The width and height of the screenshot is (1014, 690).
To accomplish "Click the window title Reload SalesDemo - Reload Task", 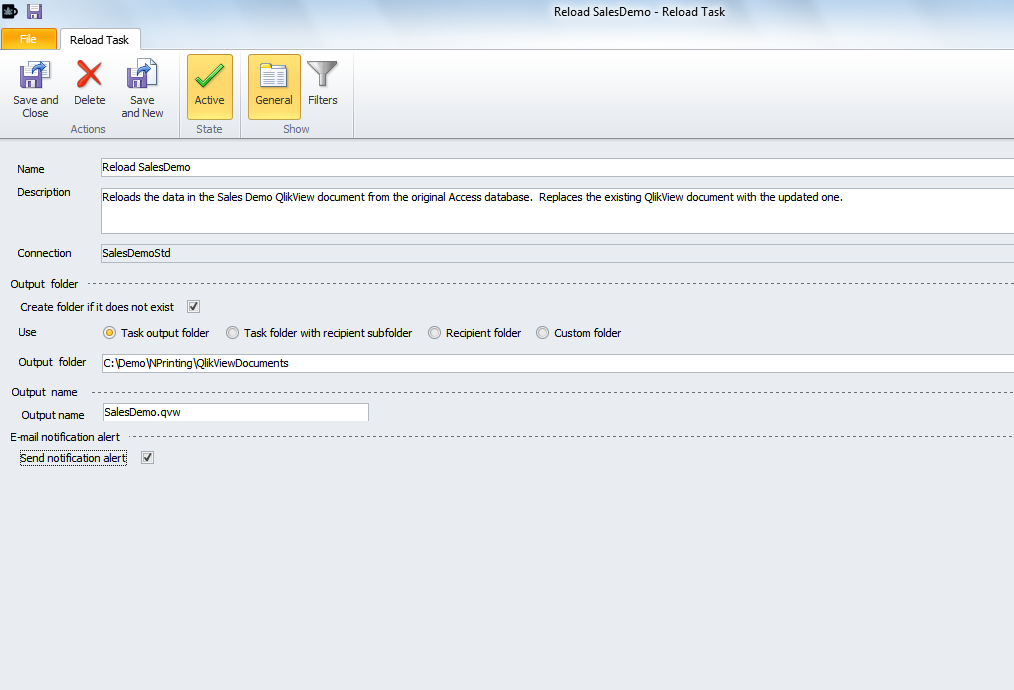I will click(x=639, y=12).
